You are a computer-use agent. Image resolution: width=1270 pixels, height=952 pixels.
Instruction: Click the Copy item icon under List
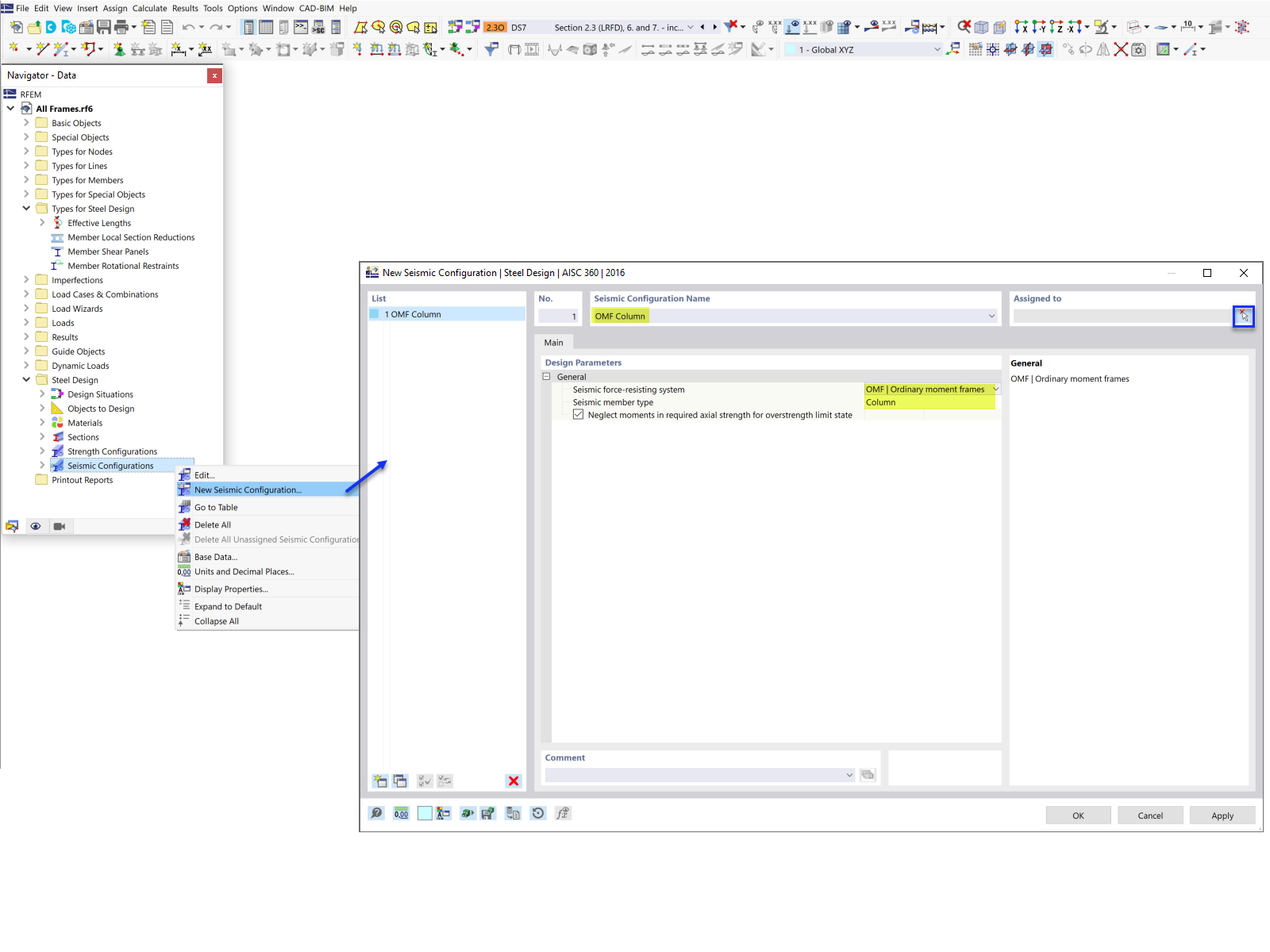point(400,781)
